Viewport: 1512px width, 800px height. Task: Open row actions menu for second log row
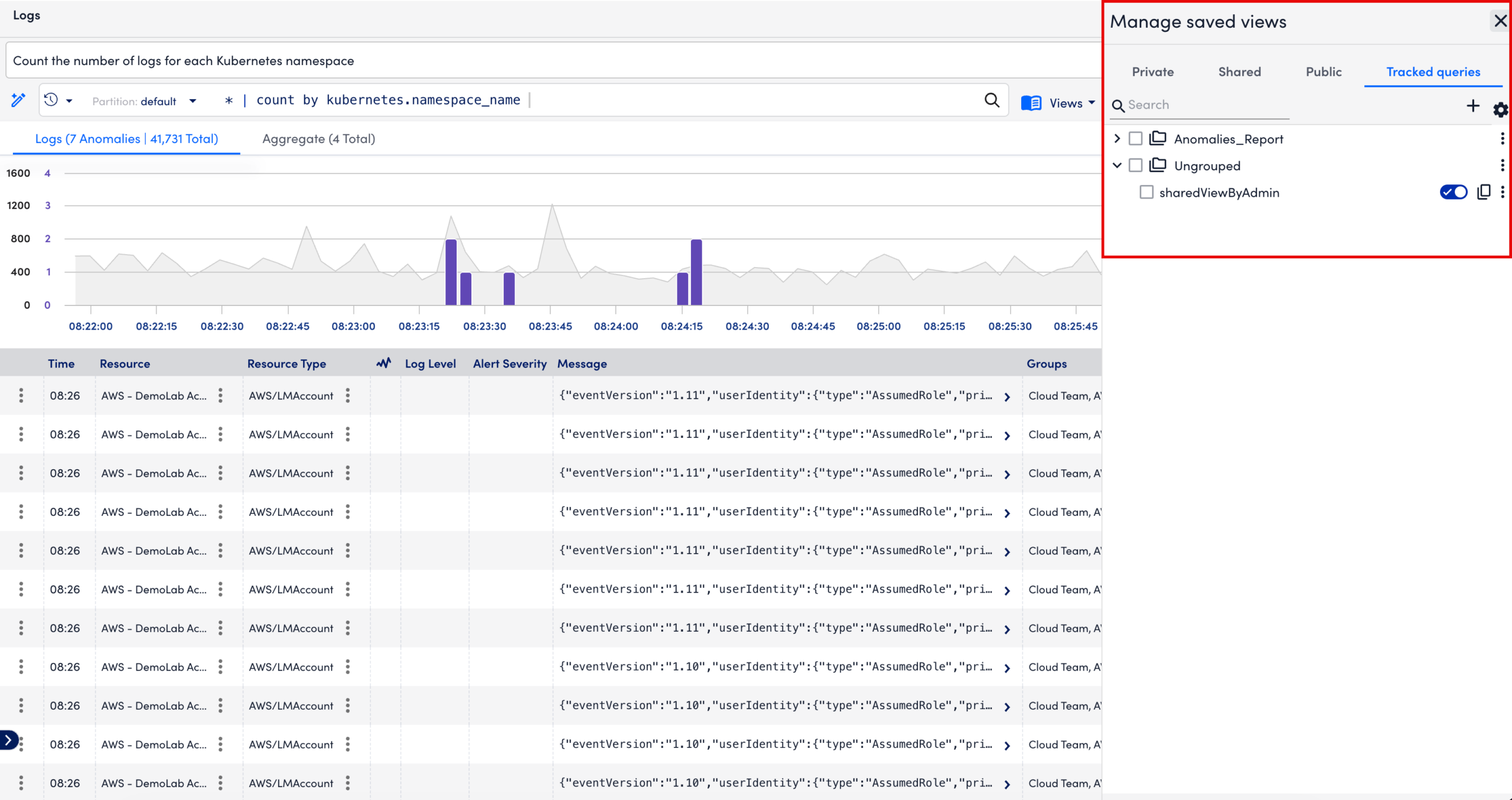tap(21, 434)
